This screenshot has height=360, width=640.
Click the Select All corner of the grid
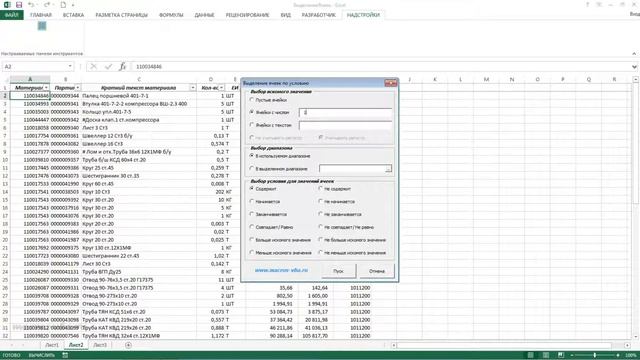[4, 79]
